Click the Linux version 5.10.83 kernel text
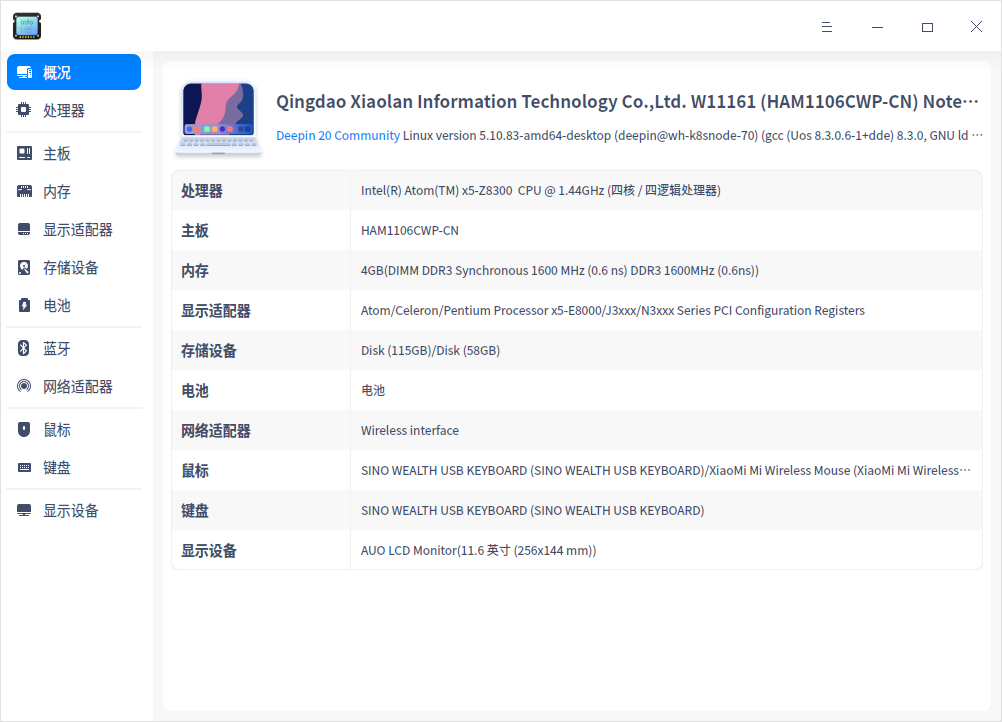Image resolution: width=1002 pixels, height=722 pixels. coord(692,135)
